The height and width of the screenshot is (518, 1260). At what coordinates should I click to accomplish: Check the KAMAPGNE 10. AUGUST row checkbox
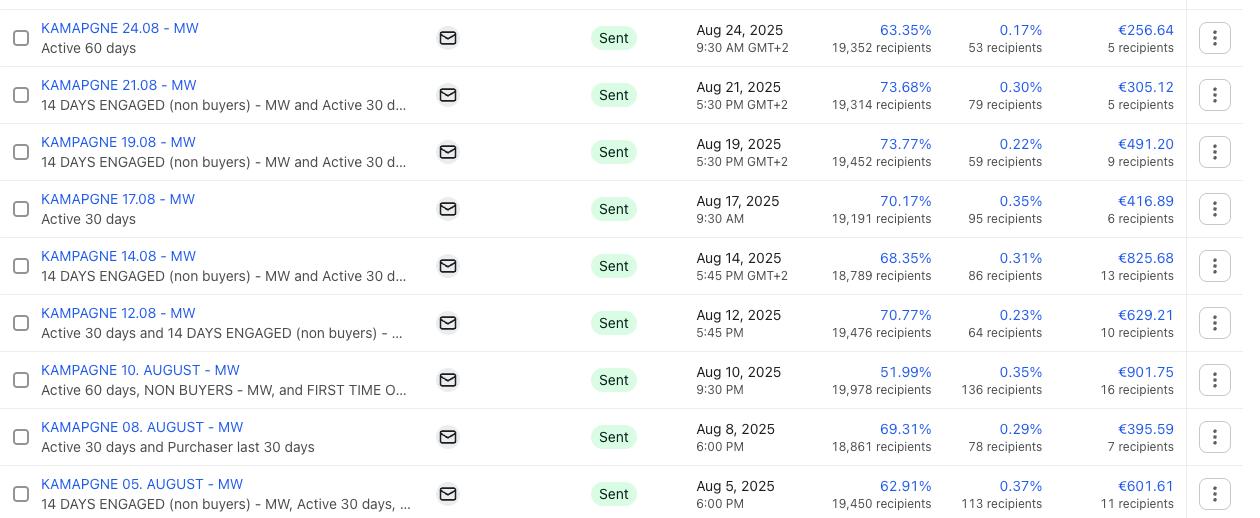point(21,380)
